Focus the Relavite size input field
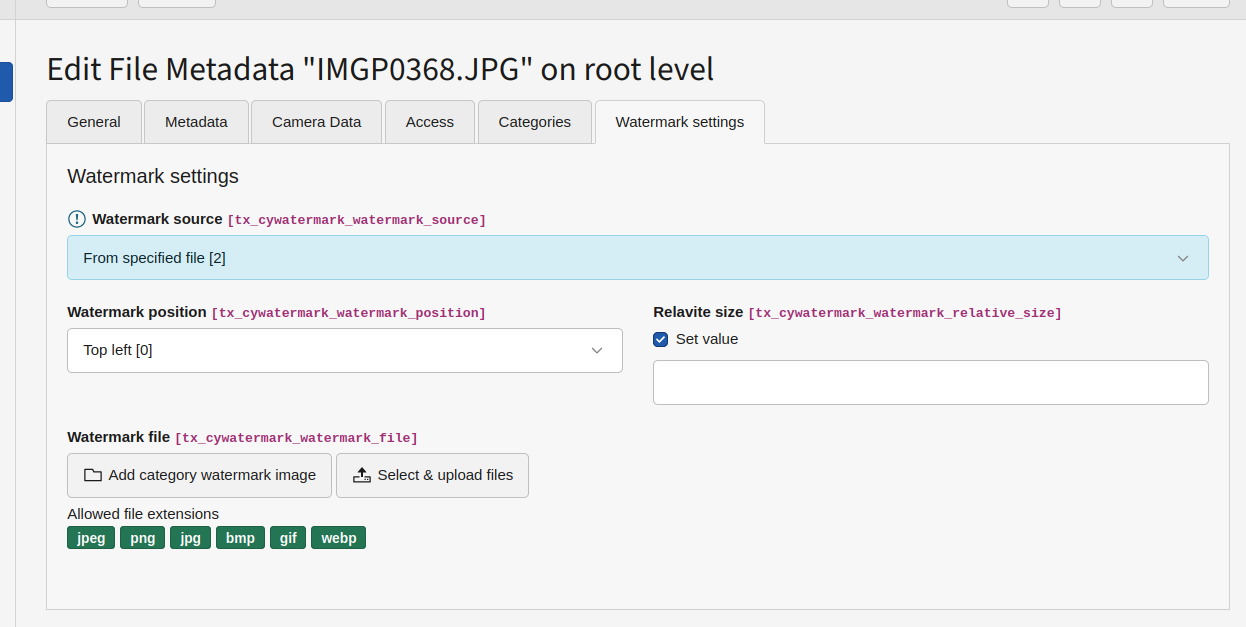The height and width of the screenshot is (627, 1246). coord(930,383)
